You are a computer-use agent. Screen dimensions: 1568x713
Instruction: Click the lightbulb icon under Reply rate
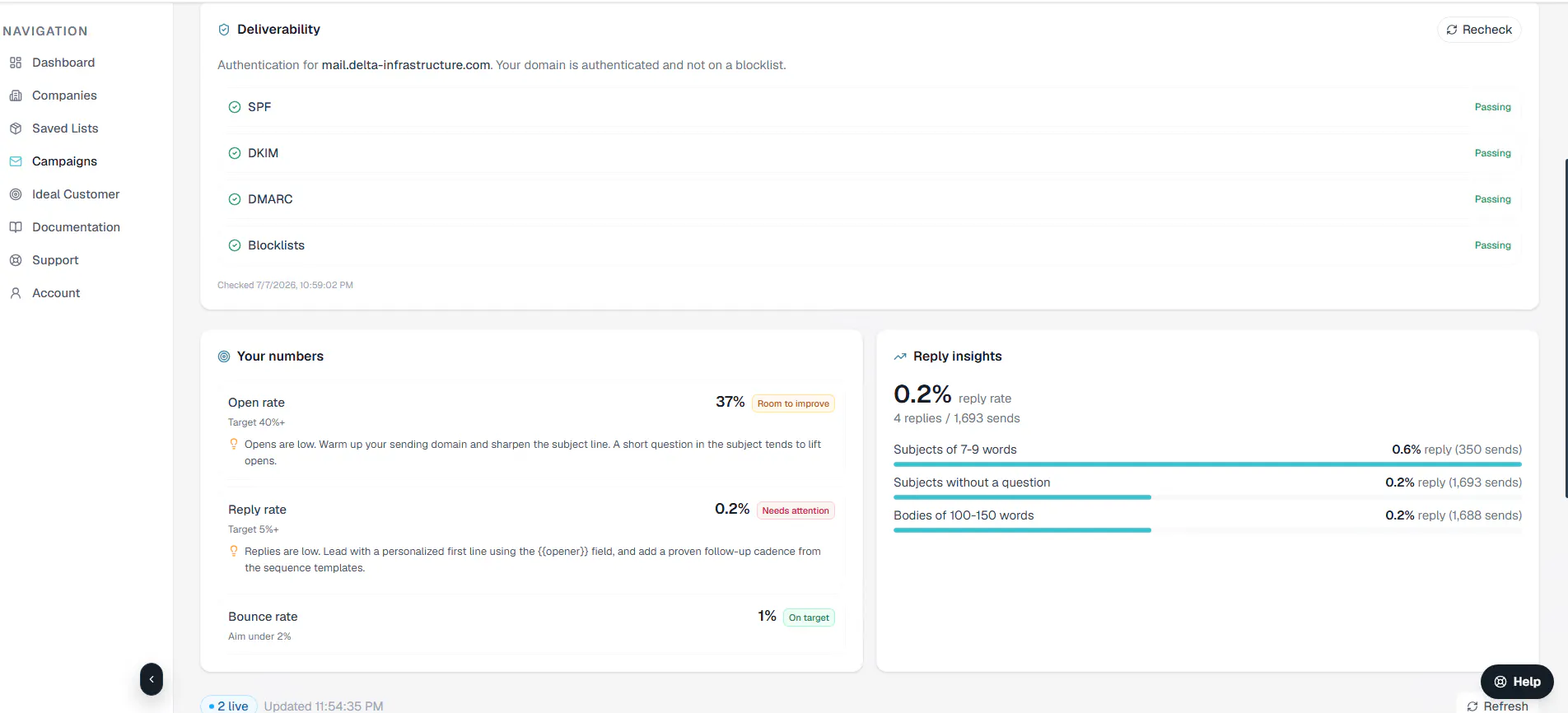(234, 551)
